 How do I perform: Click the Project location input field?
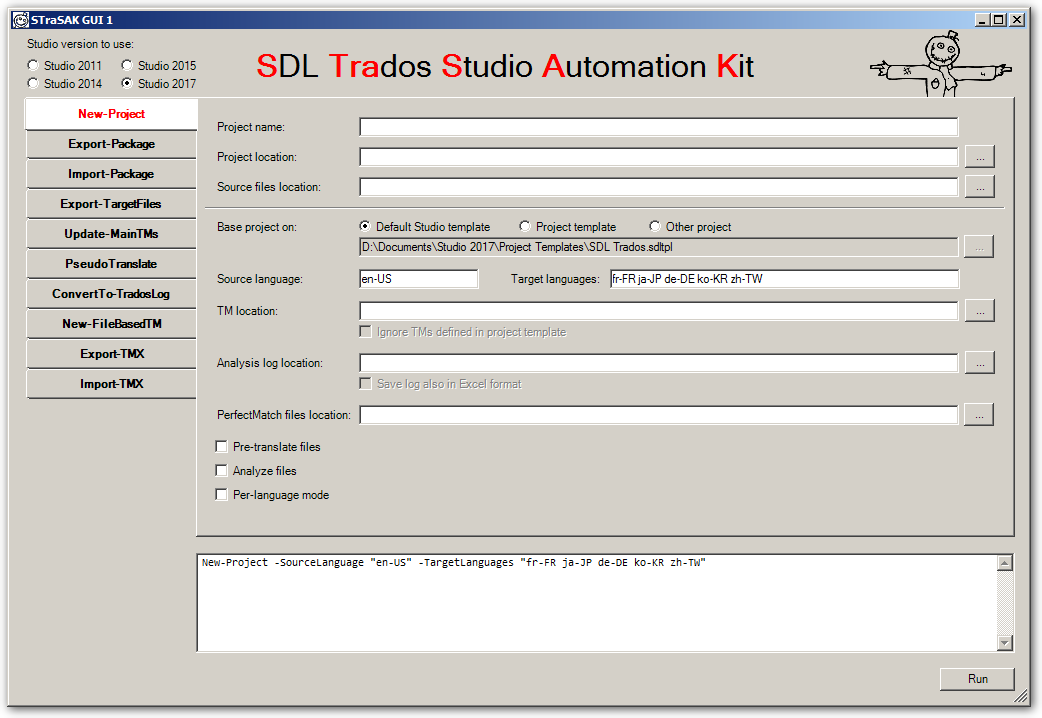click(659, 157)
